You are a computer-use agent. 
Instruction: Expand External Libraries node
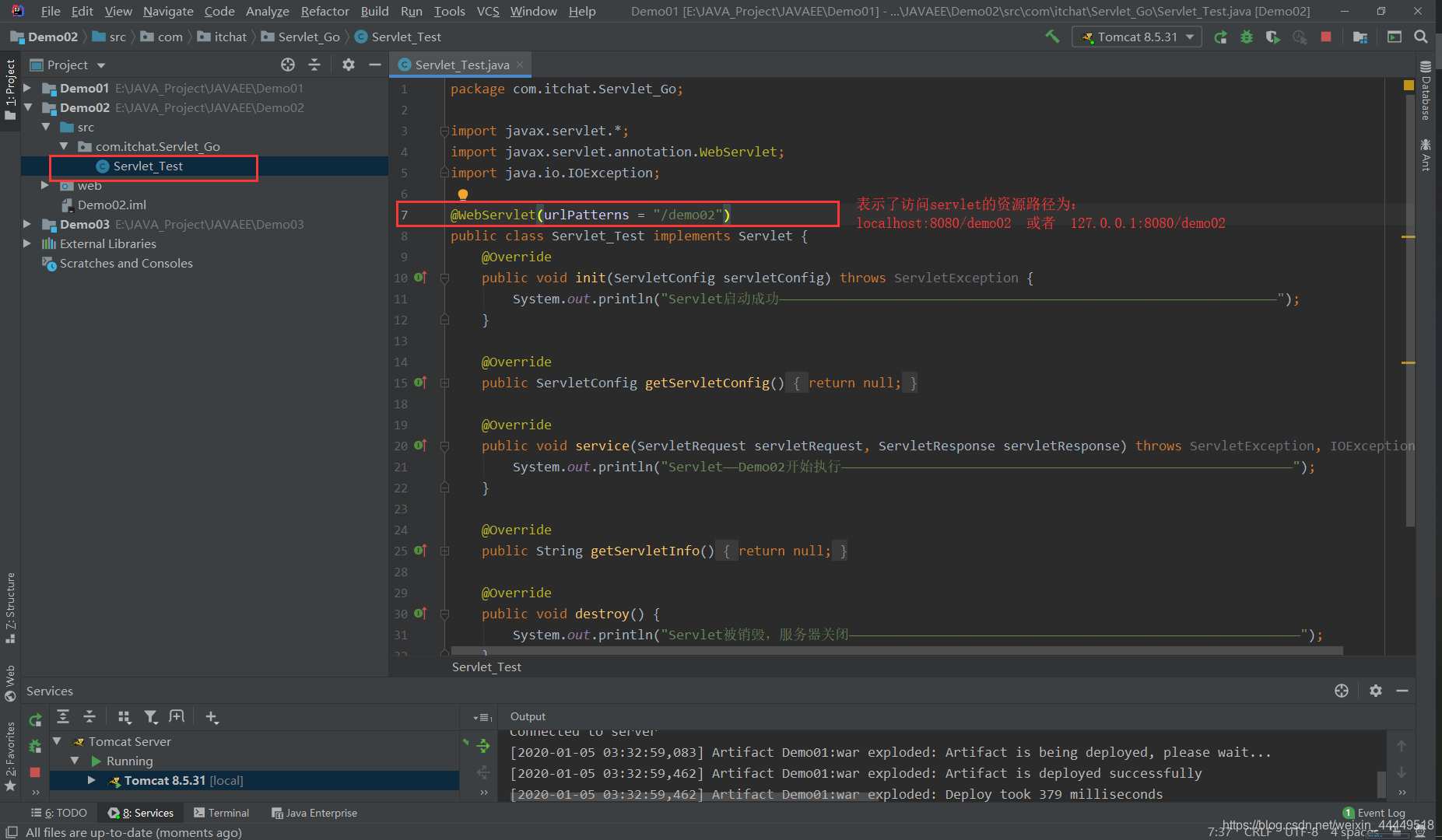(28, 243)
